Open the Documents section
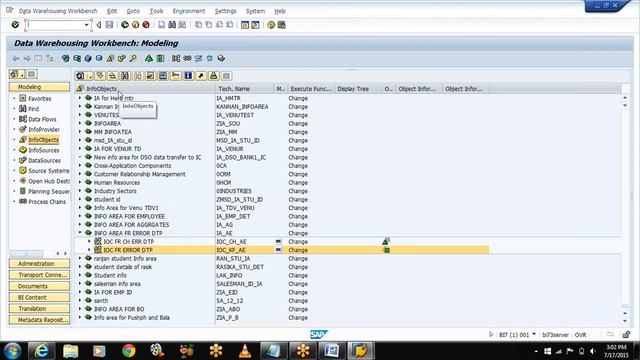This screenshot has height=360, width=640. (39, 286)
